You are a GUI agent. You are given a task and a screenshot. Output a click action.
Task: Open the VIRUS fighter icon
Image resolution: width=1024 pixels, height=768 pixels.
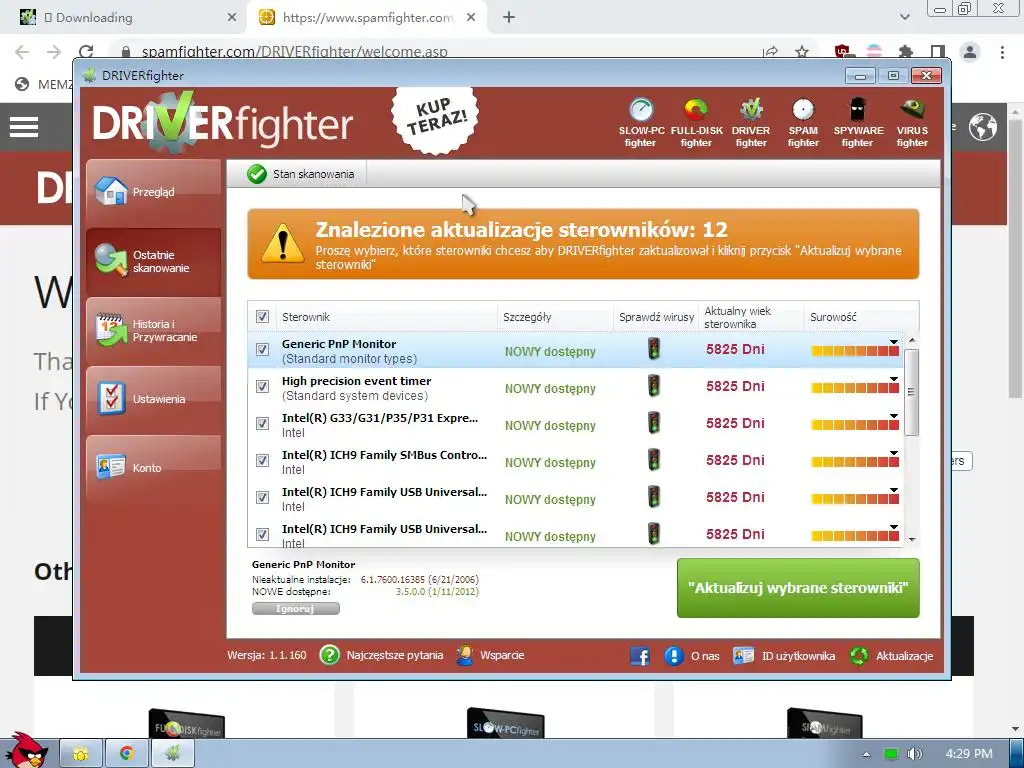coord(912,123)
